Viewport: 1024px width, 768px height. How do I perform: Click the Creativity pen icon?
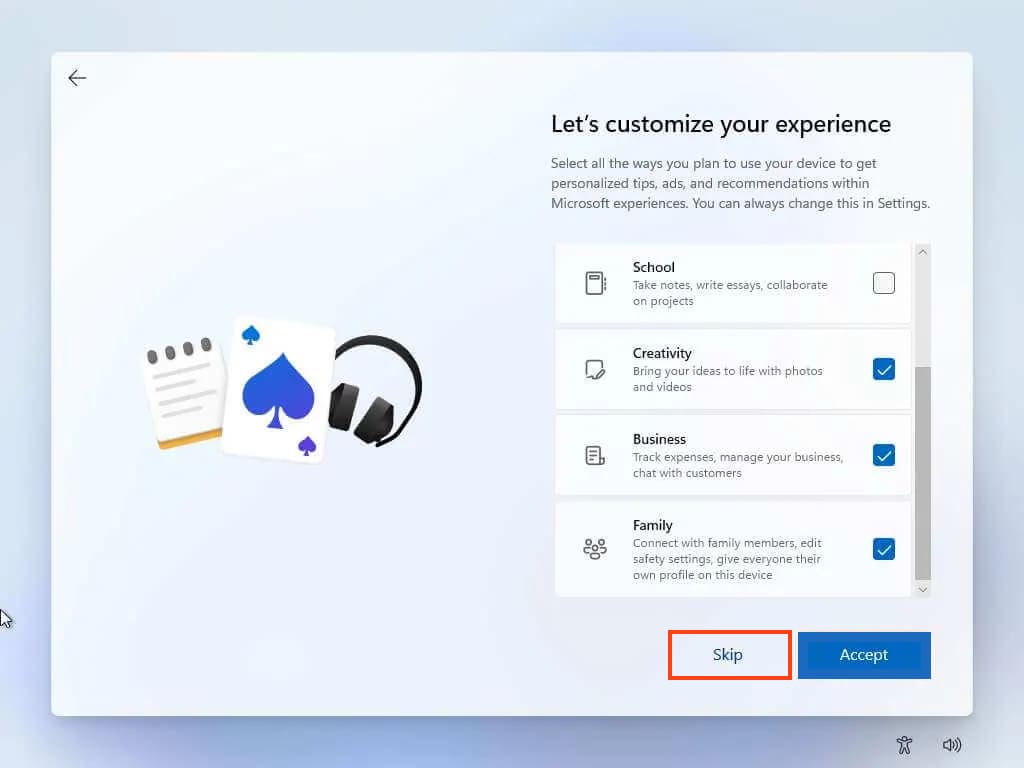pos(595,369)
